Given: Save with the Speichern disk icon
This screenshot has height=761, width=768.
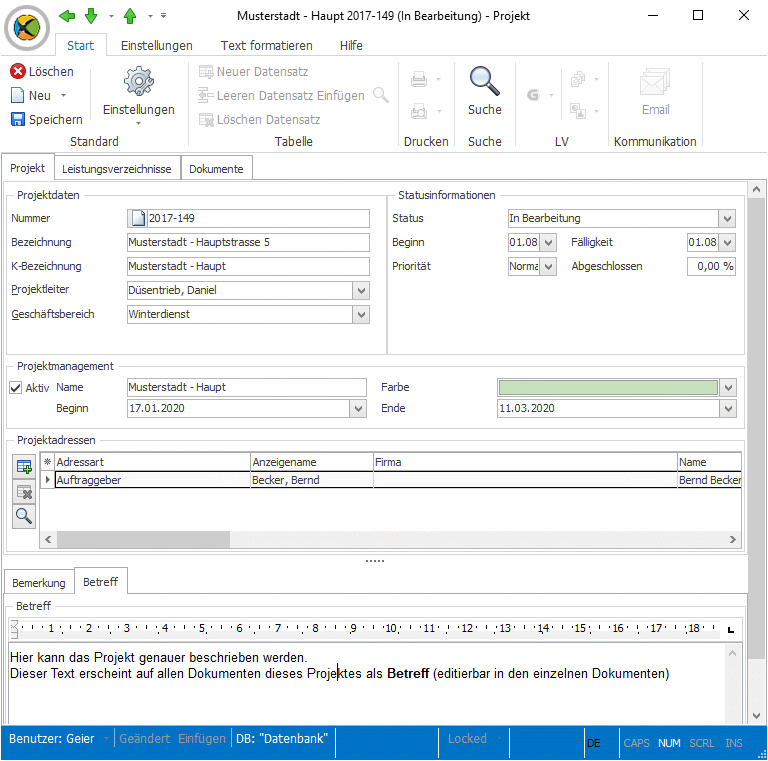Looking at the screenshot, I should pyautogui.click(x=18, y=119).
